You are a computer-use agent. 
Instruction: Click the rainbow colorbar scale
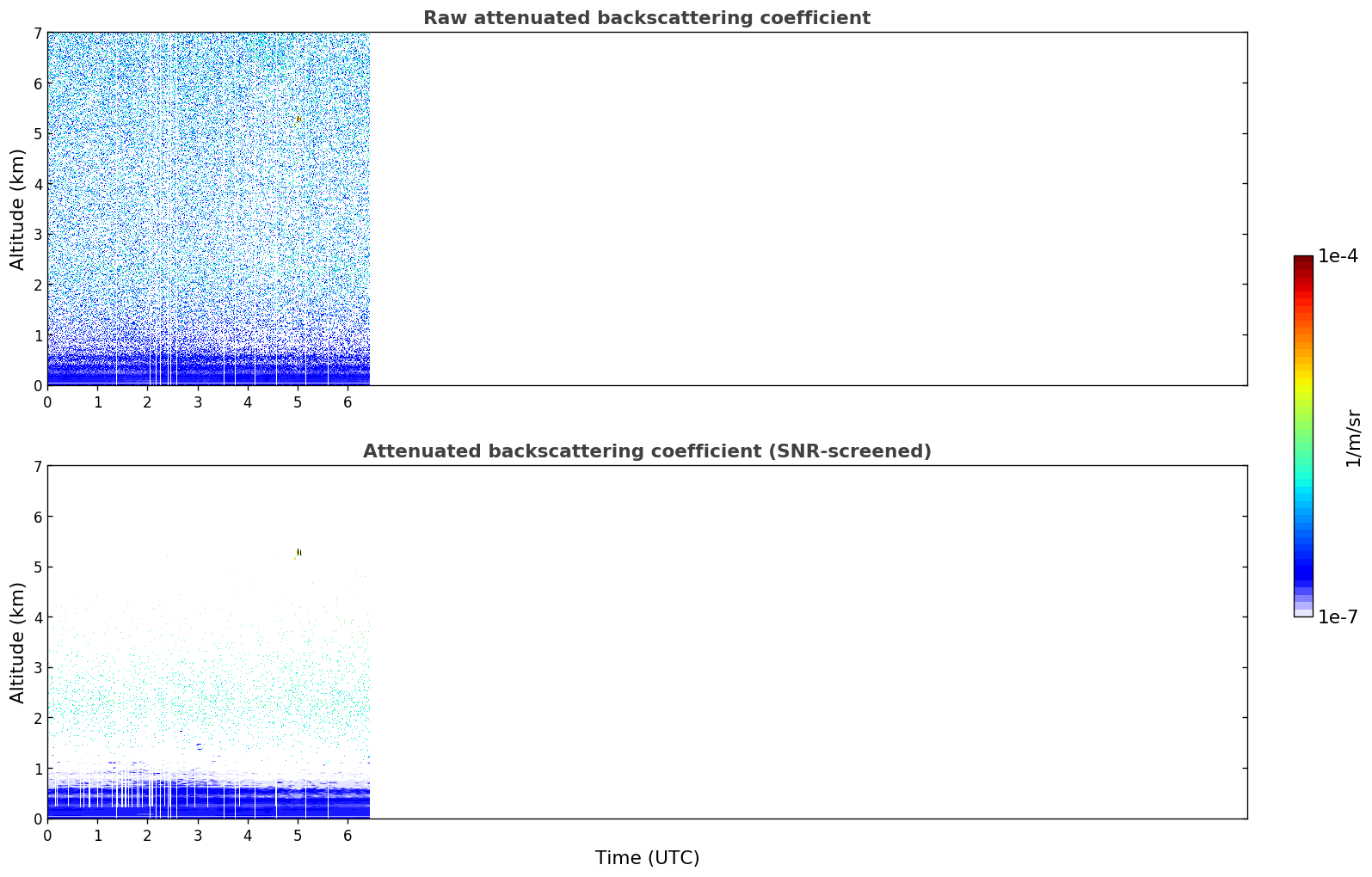(x=1303, y=436)
